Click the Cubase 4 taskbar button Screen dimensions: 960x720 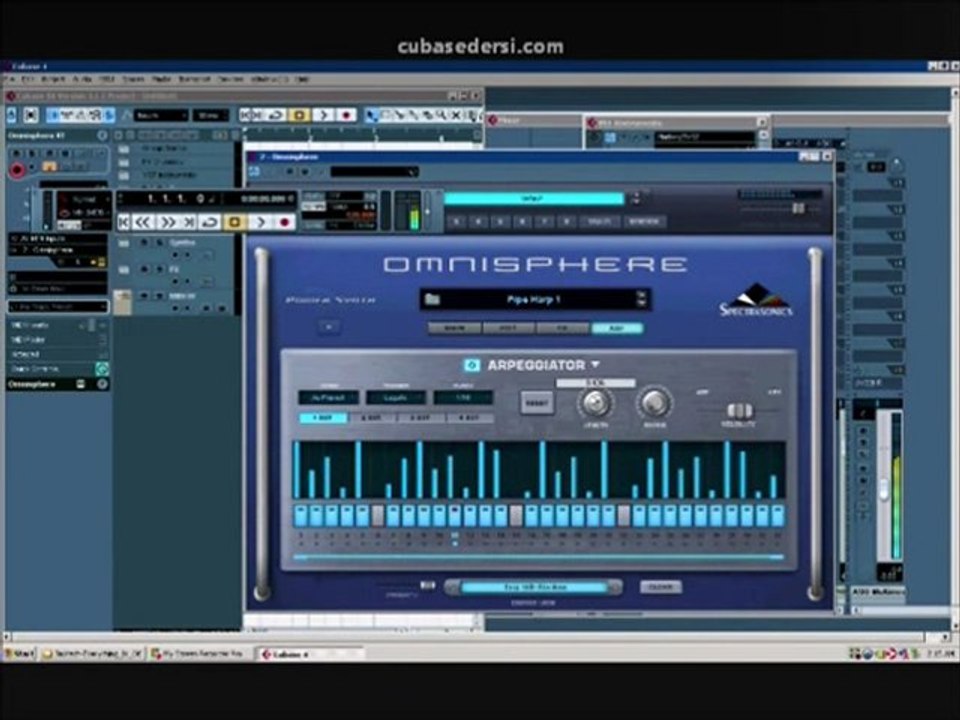[310, 654]
